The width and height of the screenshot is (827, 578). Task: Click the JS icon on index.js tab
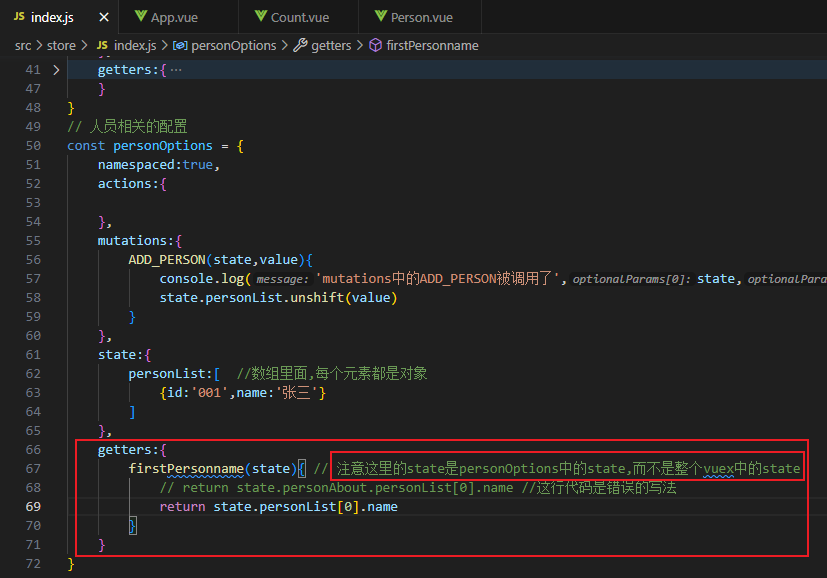[19, 17]
